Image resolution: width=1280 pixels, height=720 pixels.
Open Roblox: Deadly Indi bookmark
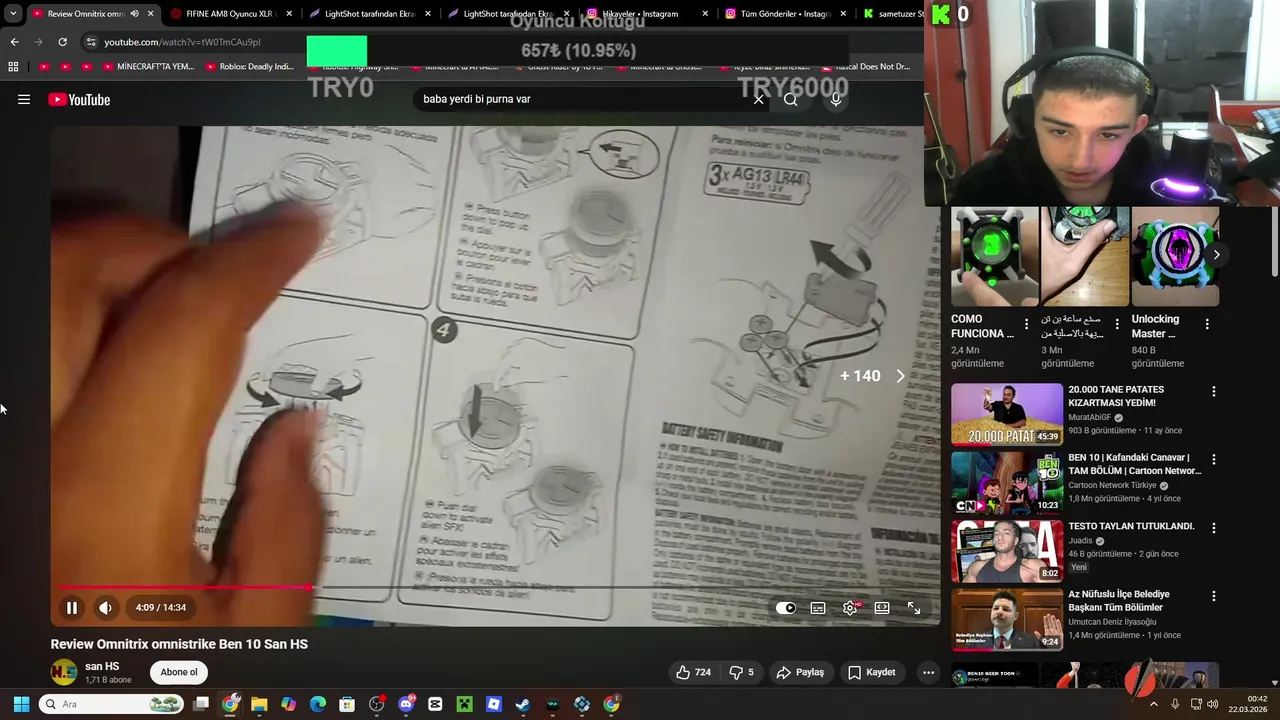[x=250, y=67]
